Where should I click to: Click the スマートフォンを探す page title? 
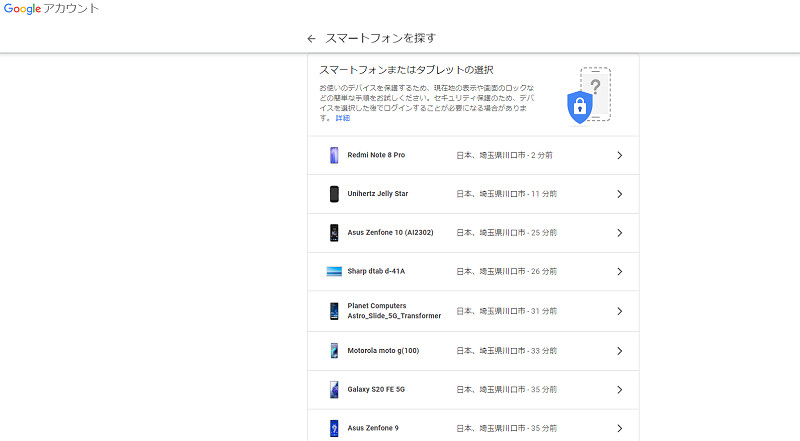pos(381,38)
